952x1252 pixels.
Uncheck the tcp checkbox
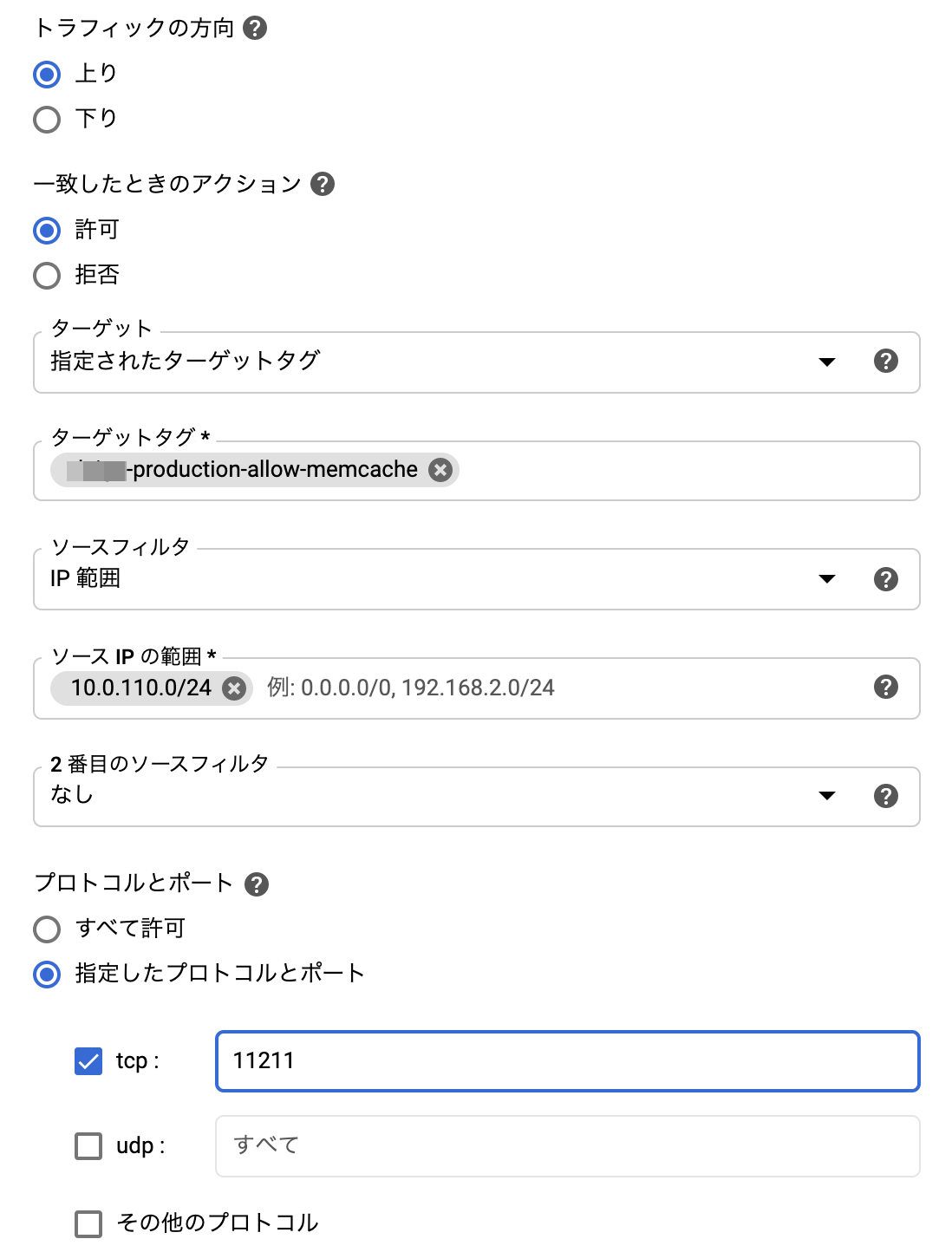click(88, 1061)
